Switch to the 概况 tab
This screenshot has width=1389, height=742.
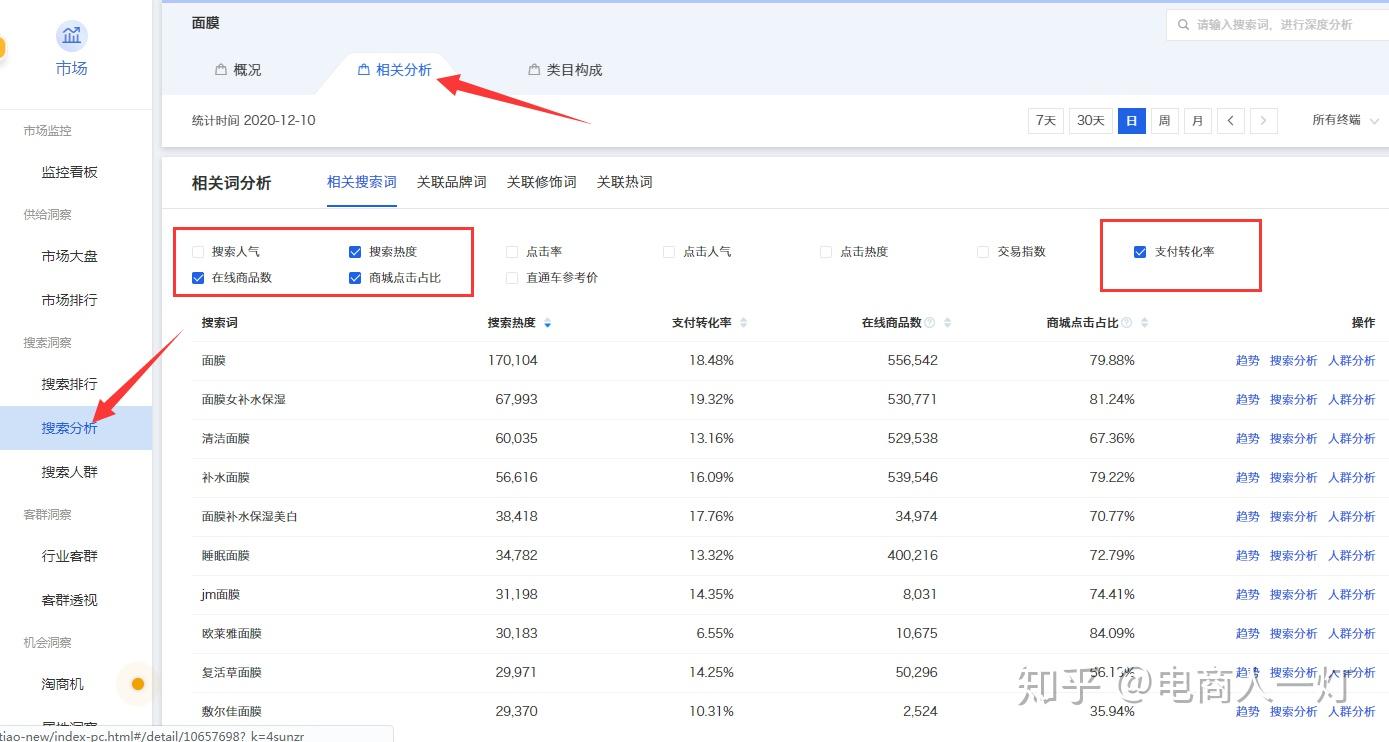tap(238, 70)
